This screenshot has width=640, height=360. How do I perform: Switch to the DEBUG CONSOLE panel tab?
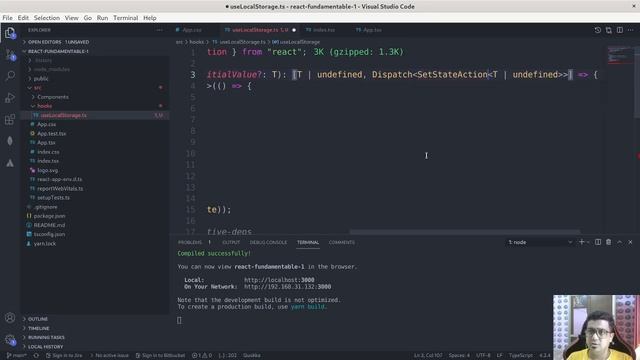(x=268, y=242)
